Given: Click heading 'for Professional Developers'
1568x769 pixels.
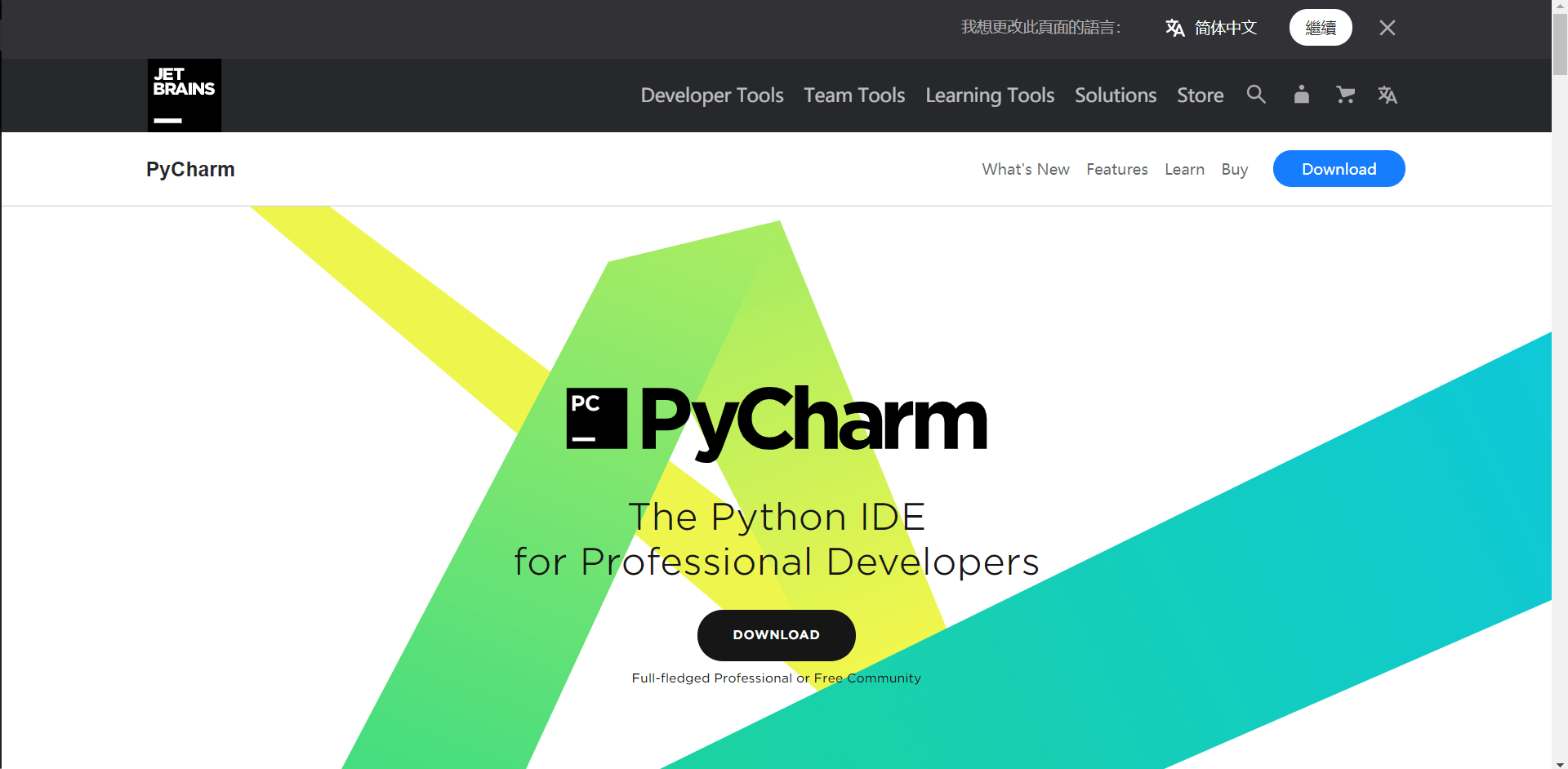Looking at the screenshot, I should tap(777, 562).
